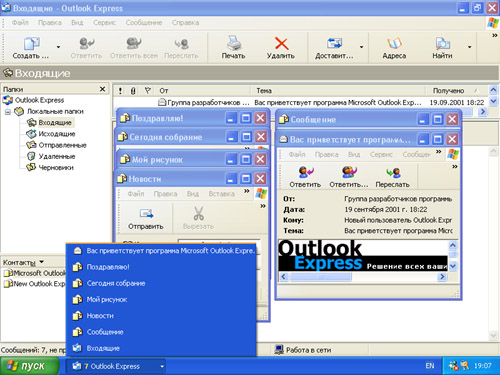Choose Входящие from taskbar group list

(x=161, y=348)
